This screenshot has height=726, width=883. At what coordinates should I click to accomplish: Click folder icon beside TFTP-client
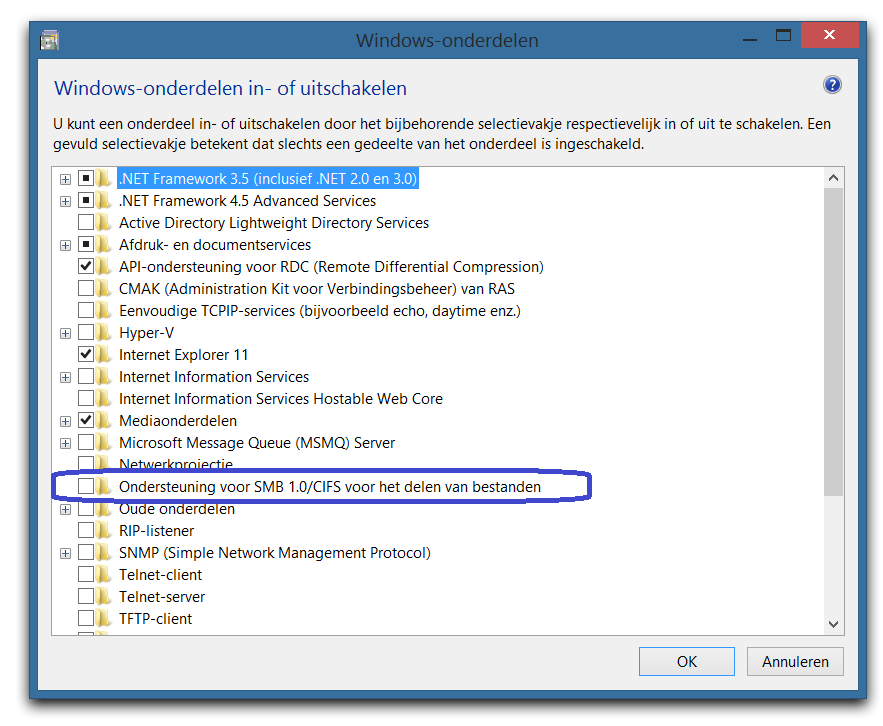103,618
